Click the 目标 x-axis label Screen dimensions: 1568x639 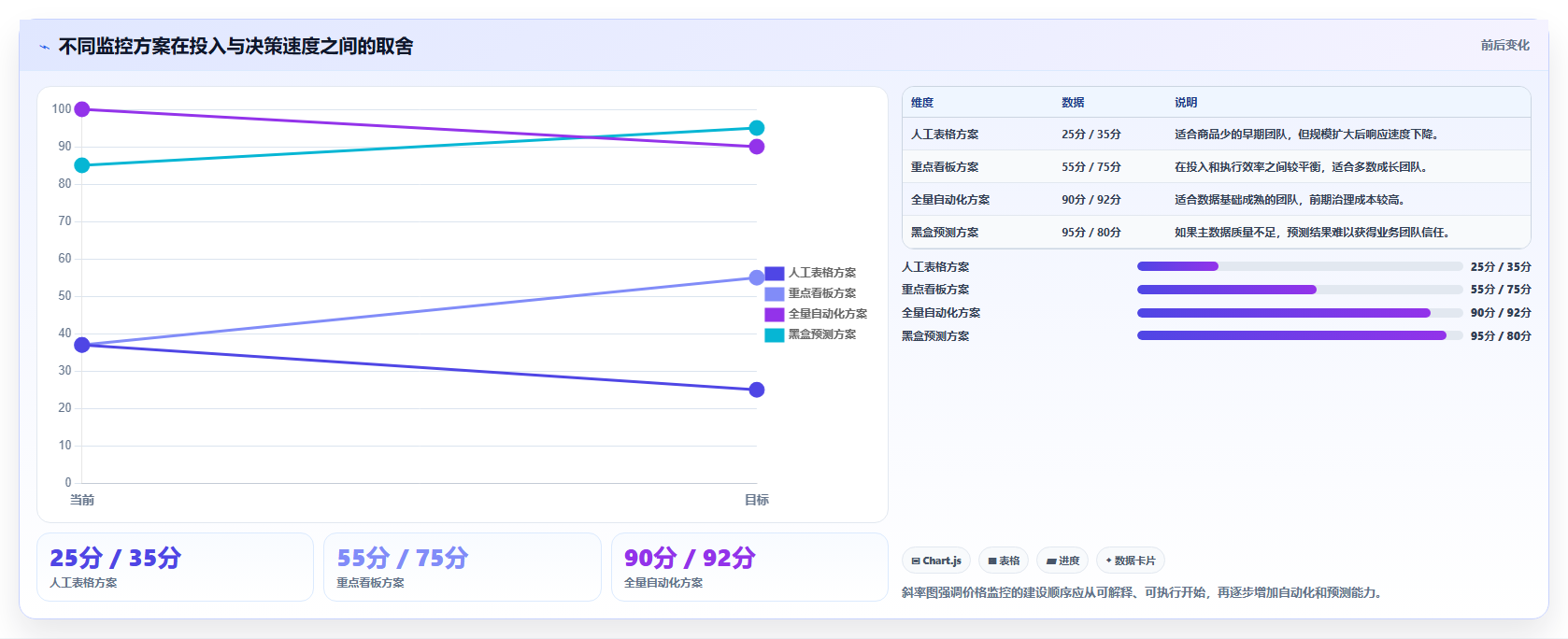coord(757,500)
